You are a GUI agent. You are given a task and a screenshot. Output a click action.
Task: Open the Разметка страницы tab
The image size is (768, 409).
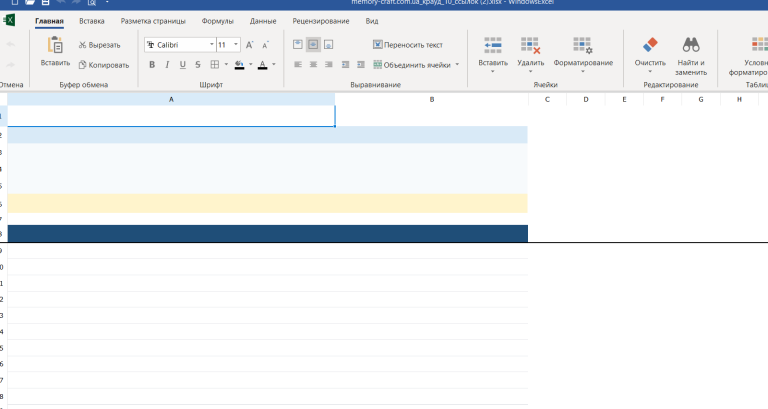click(x=153, y=21)
